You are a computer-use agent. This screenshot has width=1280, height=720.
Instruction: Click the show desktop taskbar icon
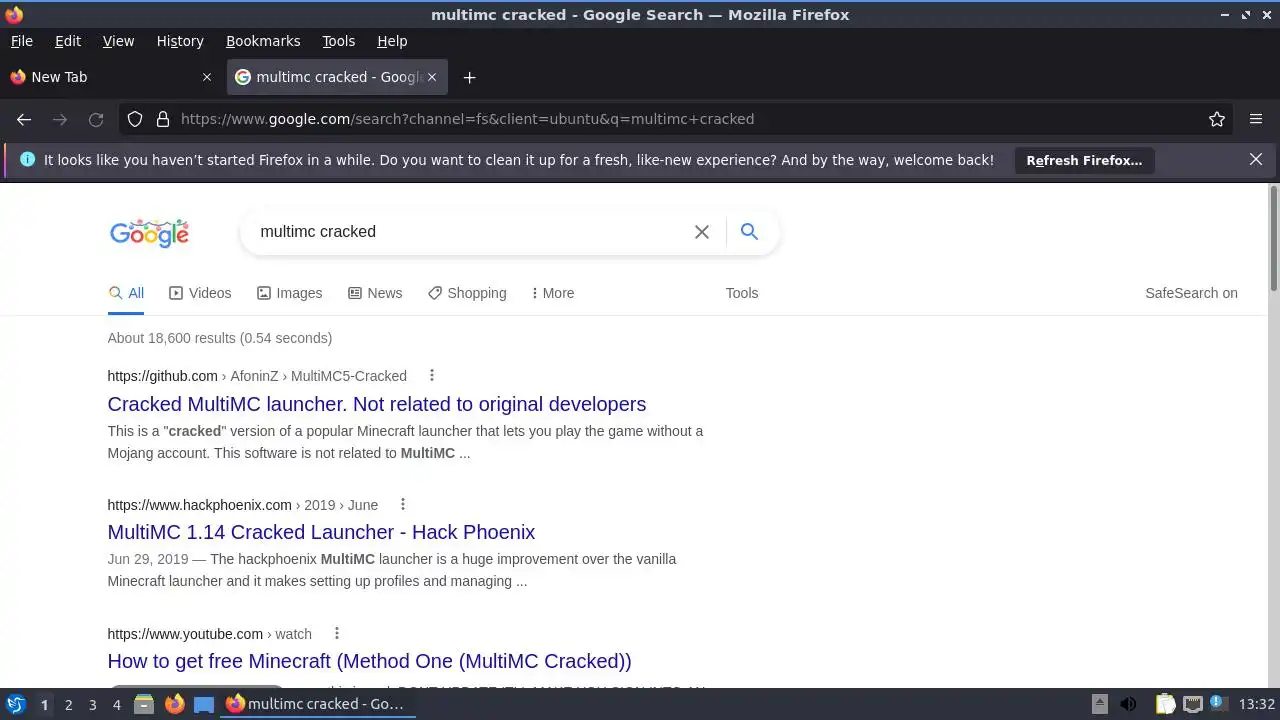tap(204, 704)
